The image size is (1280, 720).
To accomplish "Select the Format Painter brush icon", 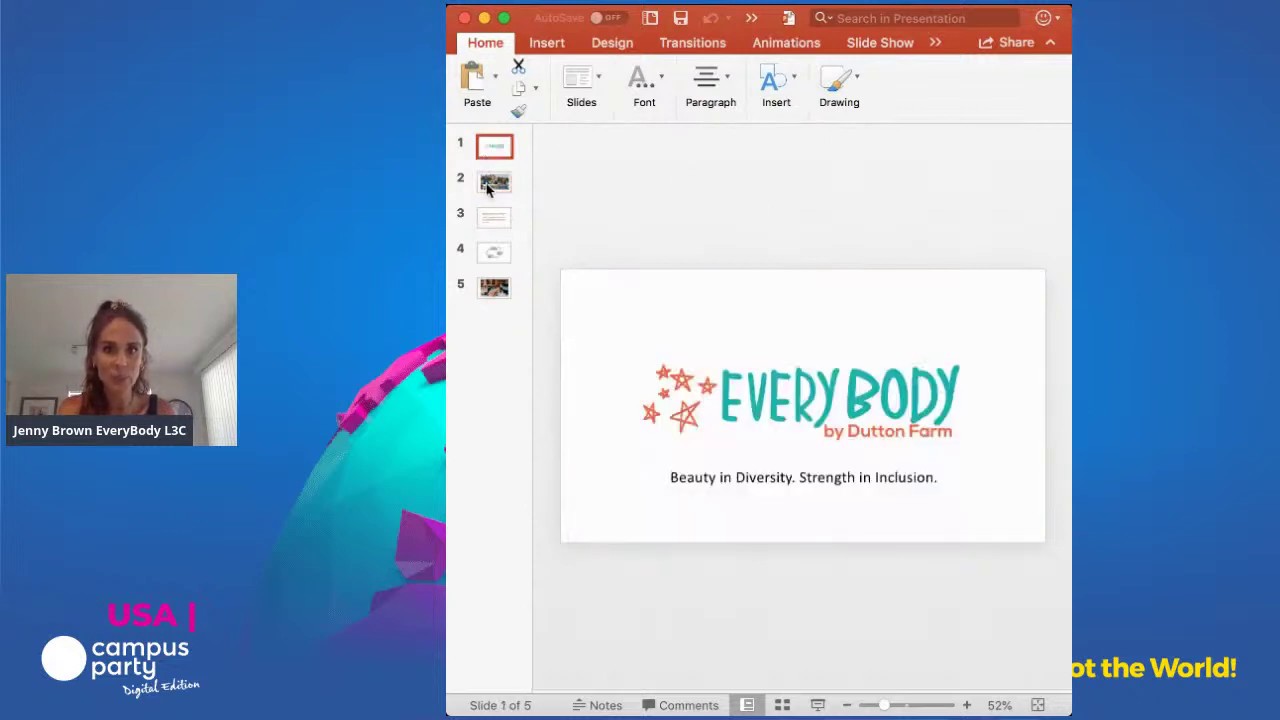I will (518, 110).
